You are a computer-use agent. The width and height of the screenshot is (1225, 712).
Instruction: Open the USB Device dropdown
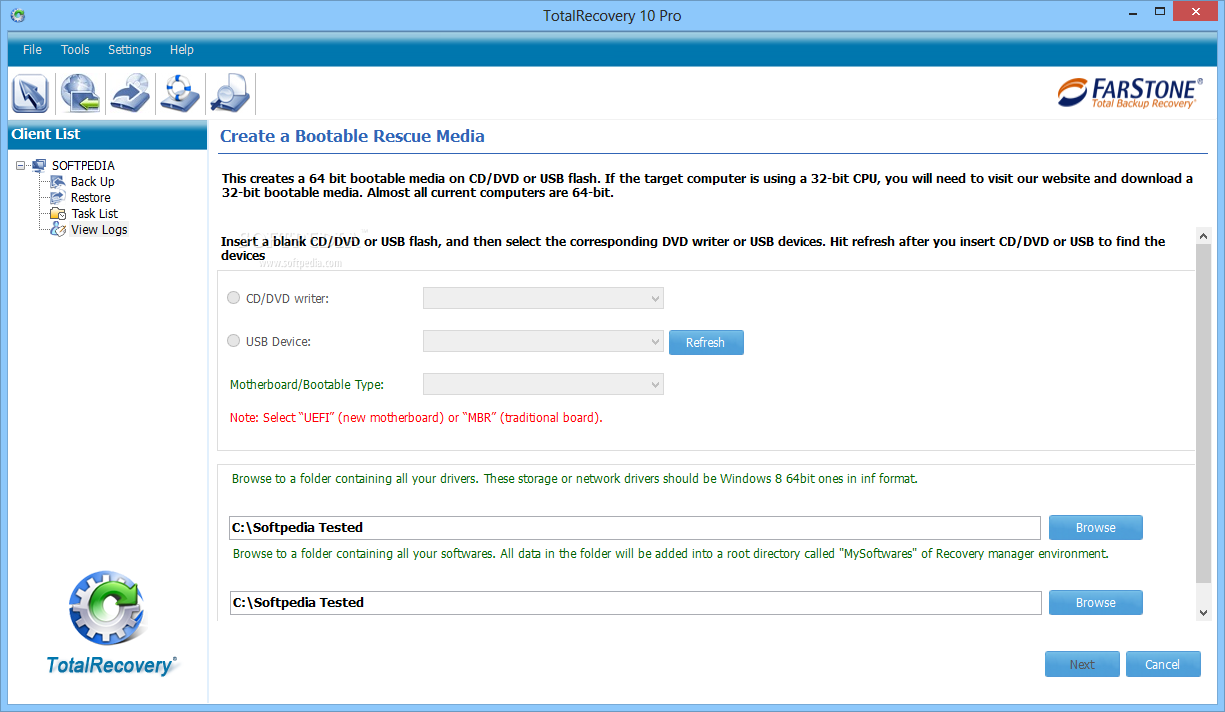click(x=543, y=341)
